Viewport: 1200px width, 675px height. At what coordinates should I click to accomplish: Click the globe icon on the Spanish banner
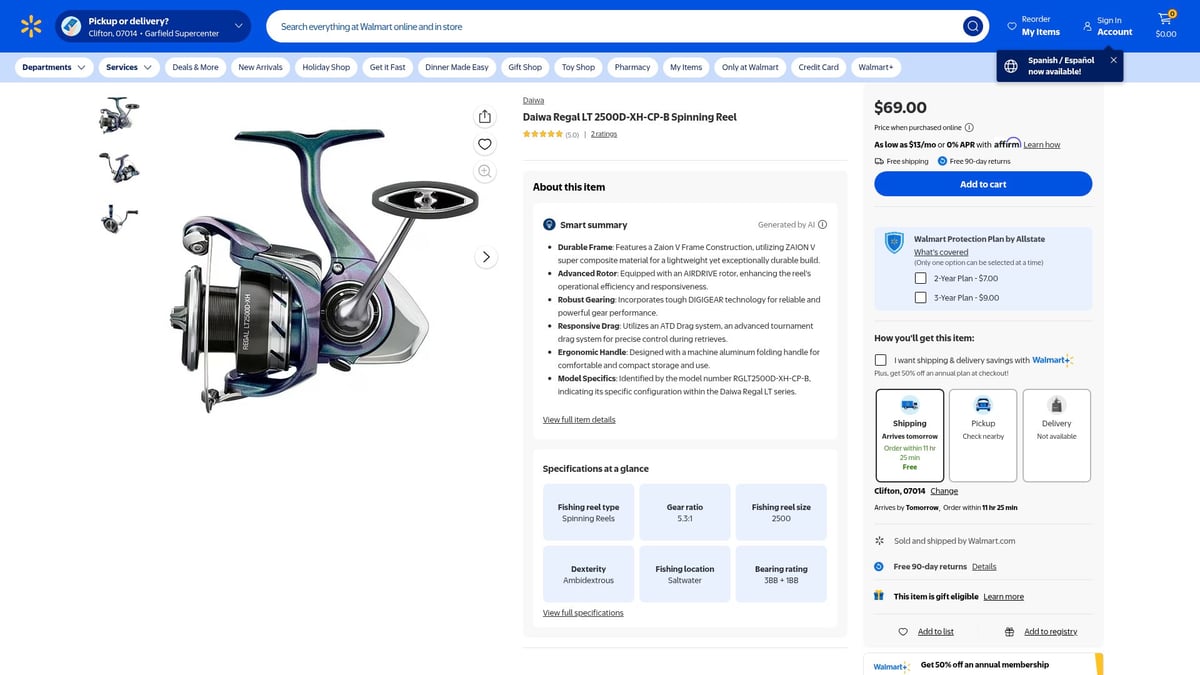click(x=1009, y=64)
